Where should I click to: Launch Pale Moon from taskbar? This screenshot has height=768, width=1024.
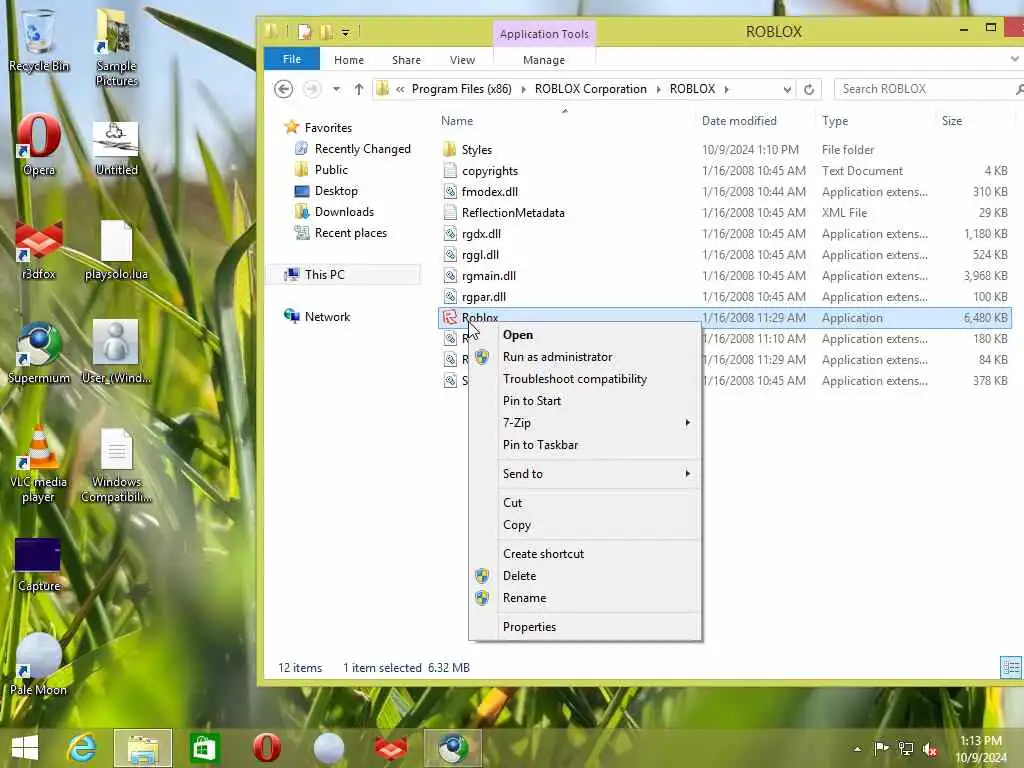(x=328, y=748)
